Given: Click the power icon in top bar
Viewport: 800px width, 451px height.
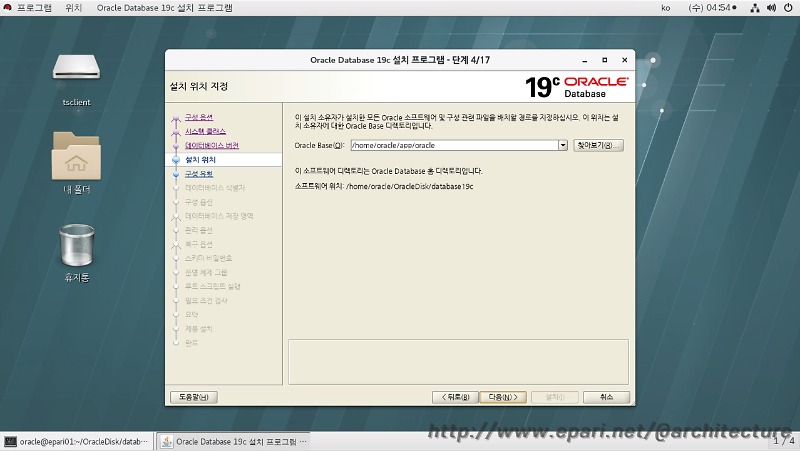Looking at the screenshot, I should [788, 8].
